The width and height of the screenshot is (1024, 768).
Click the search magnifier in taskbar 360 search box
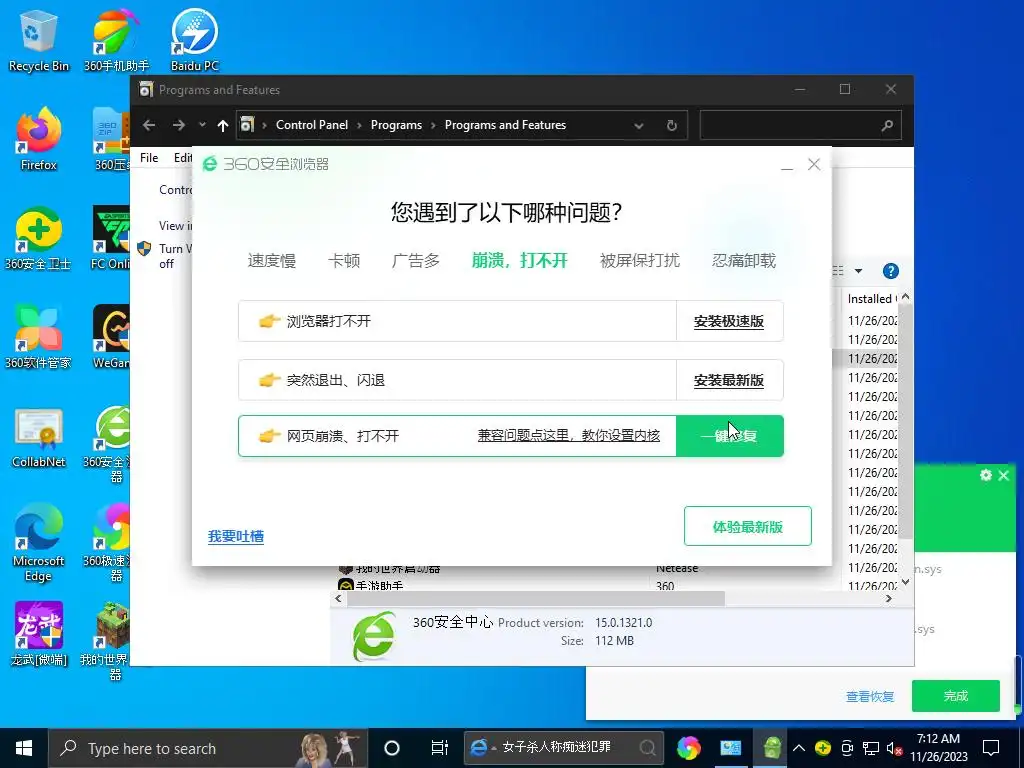click(x=648, y=748)
